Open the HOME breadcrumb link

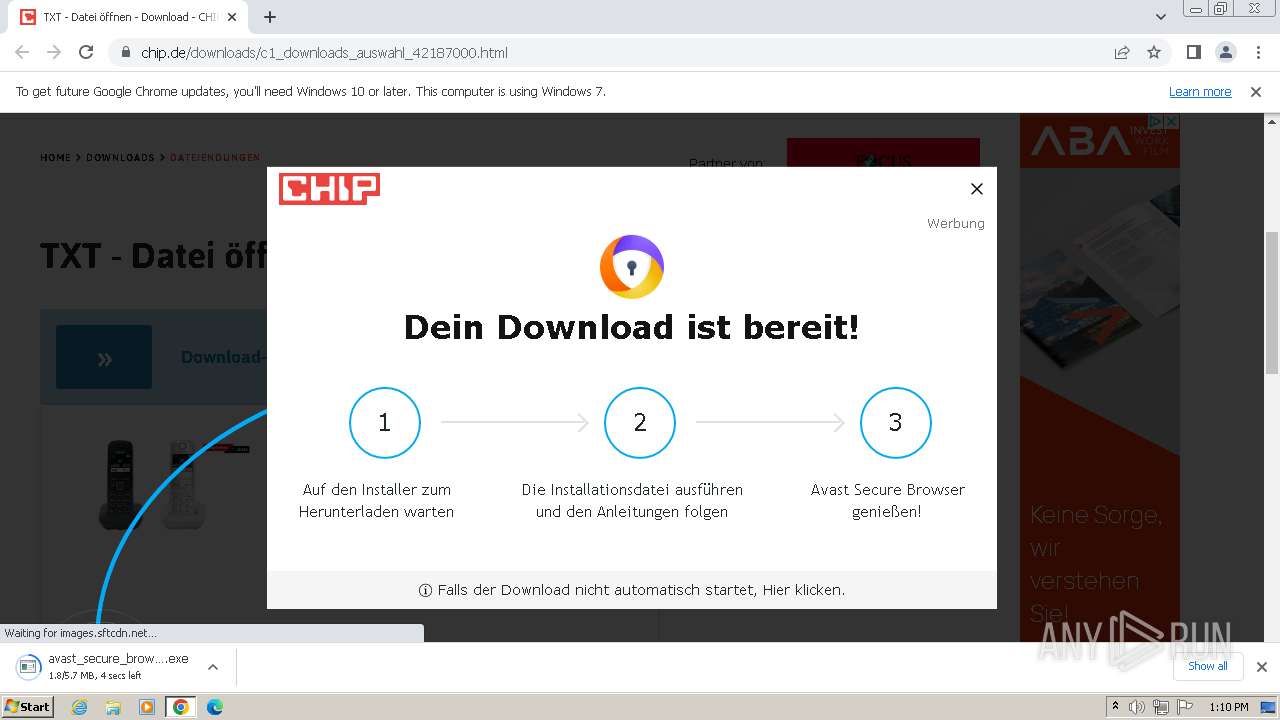56,158
